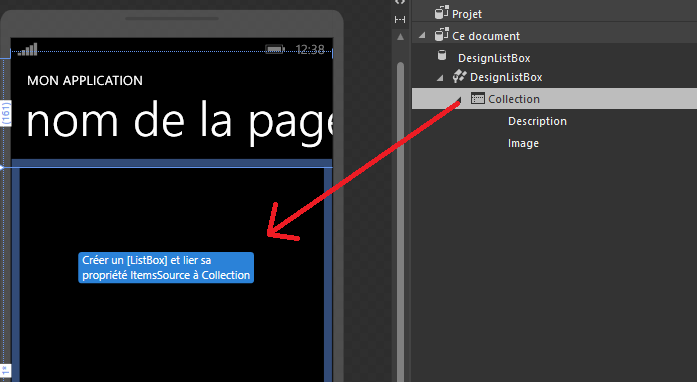Click the Collection list icon
Screen dimensions: 697x382
pos(477,98)
